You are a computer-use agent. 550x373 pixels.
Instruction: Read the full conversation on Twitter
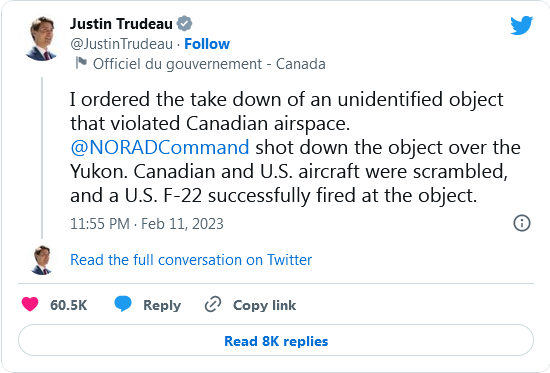tap(191, 260)
